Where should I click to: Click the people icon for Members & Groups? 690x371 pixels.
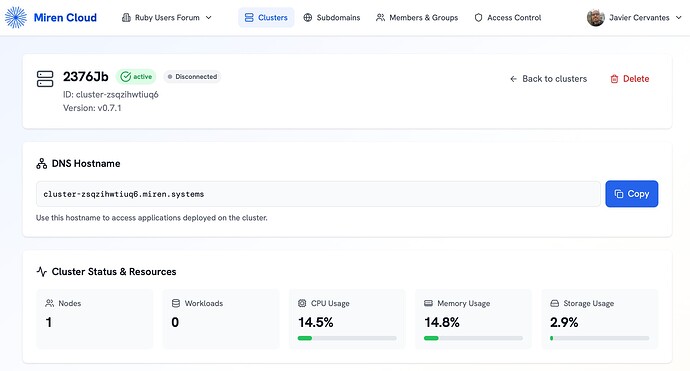coord(380,18)
